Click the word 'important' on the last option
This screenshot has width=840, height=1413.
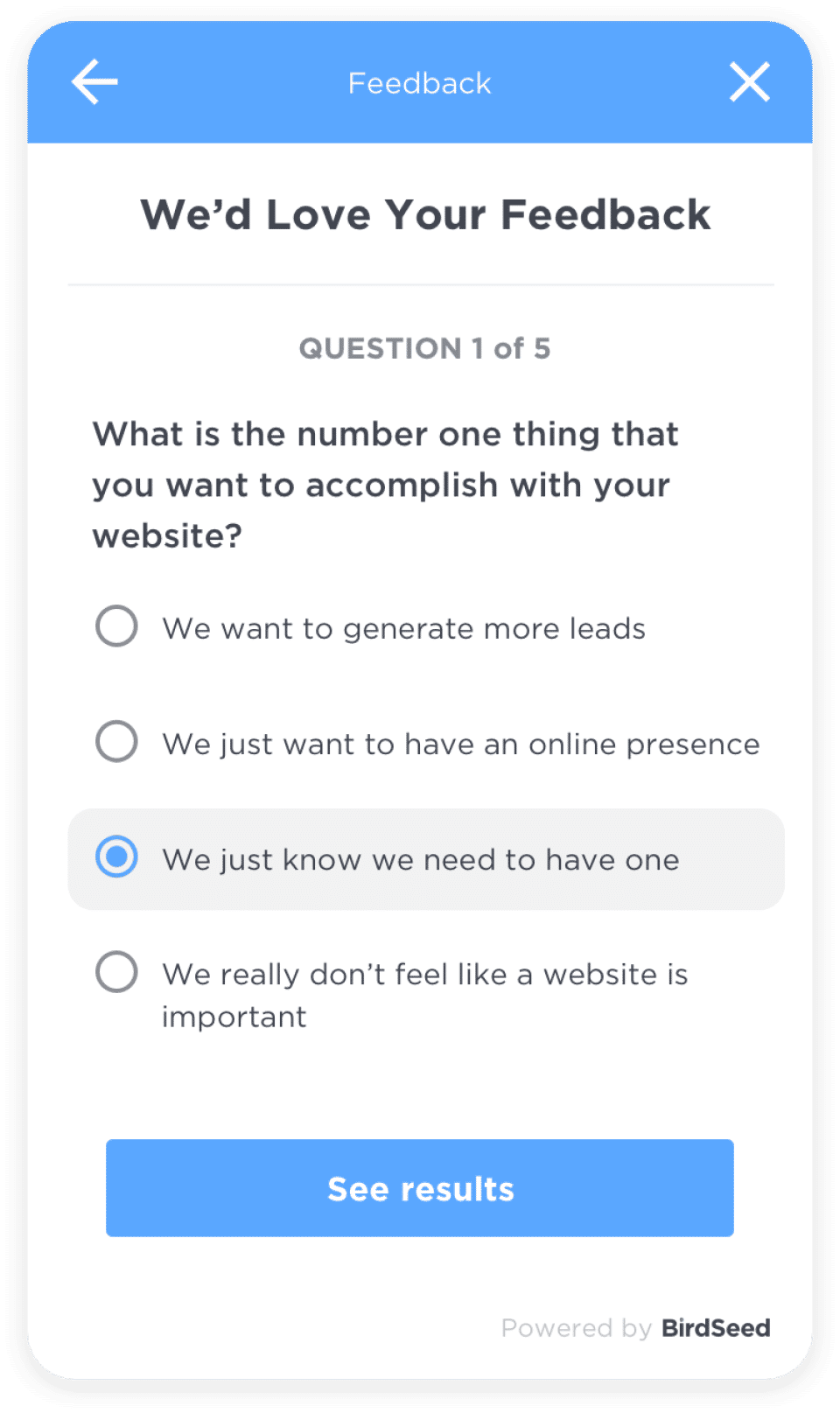click(234, 1017)
